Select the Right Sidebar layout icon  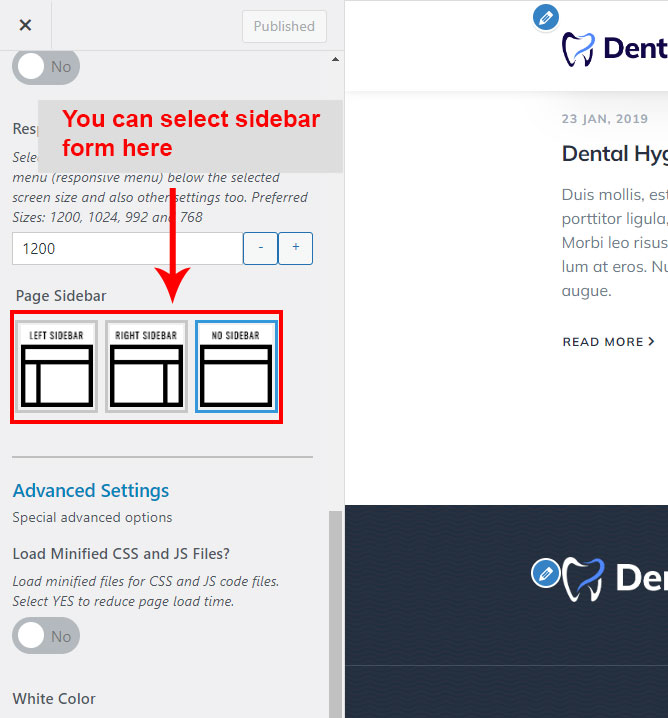tap(146, 366)
